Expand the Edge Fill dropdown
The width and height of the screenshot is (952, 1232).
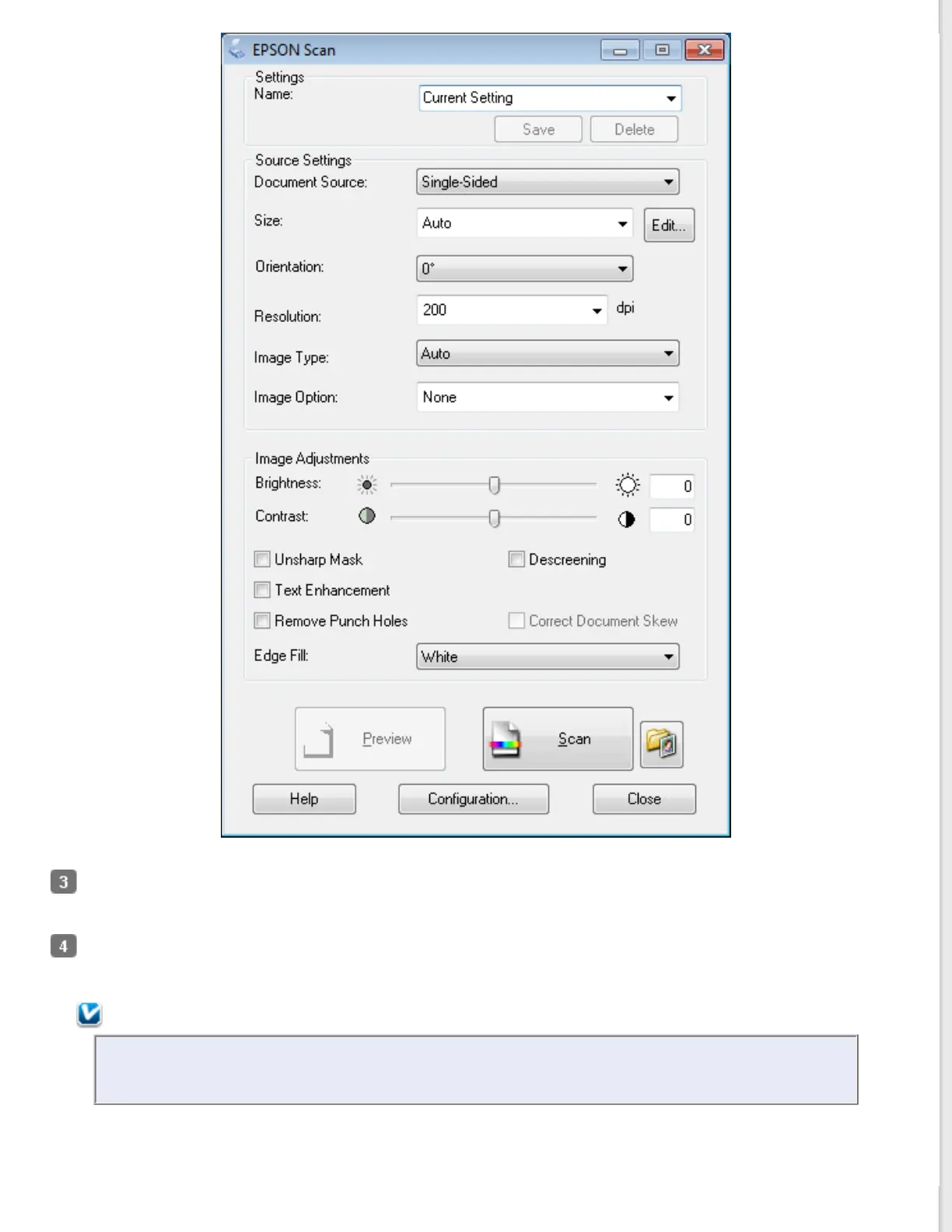pyautogui.click(x=548, y=656)
